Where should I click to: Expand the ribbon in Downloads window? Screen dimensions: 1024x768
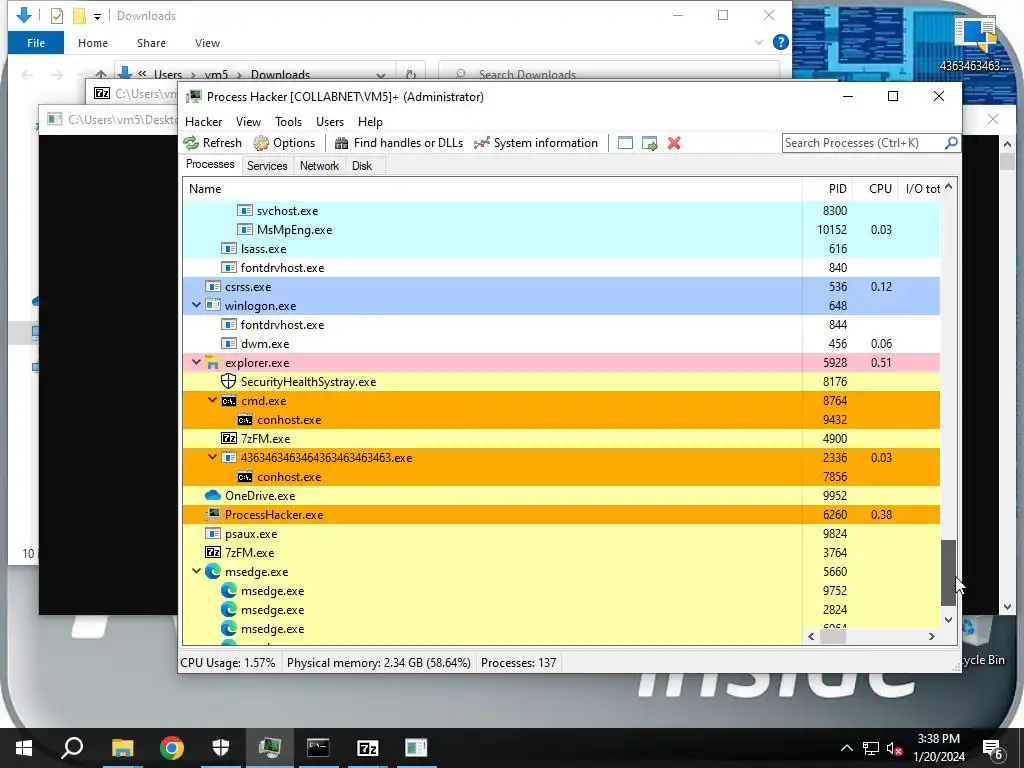point(759,42)
